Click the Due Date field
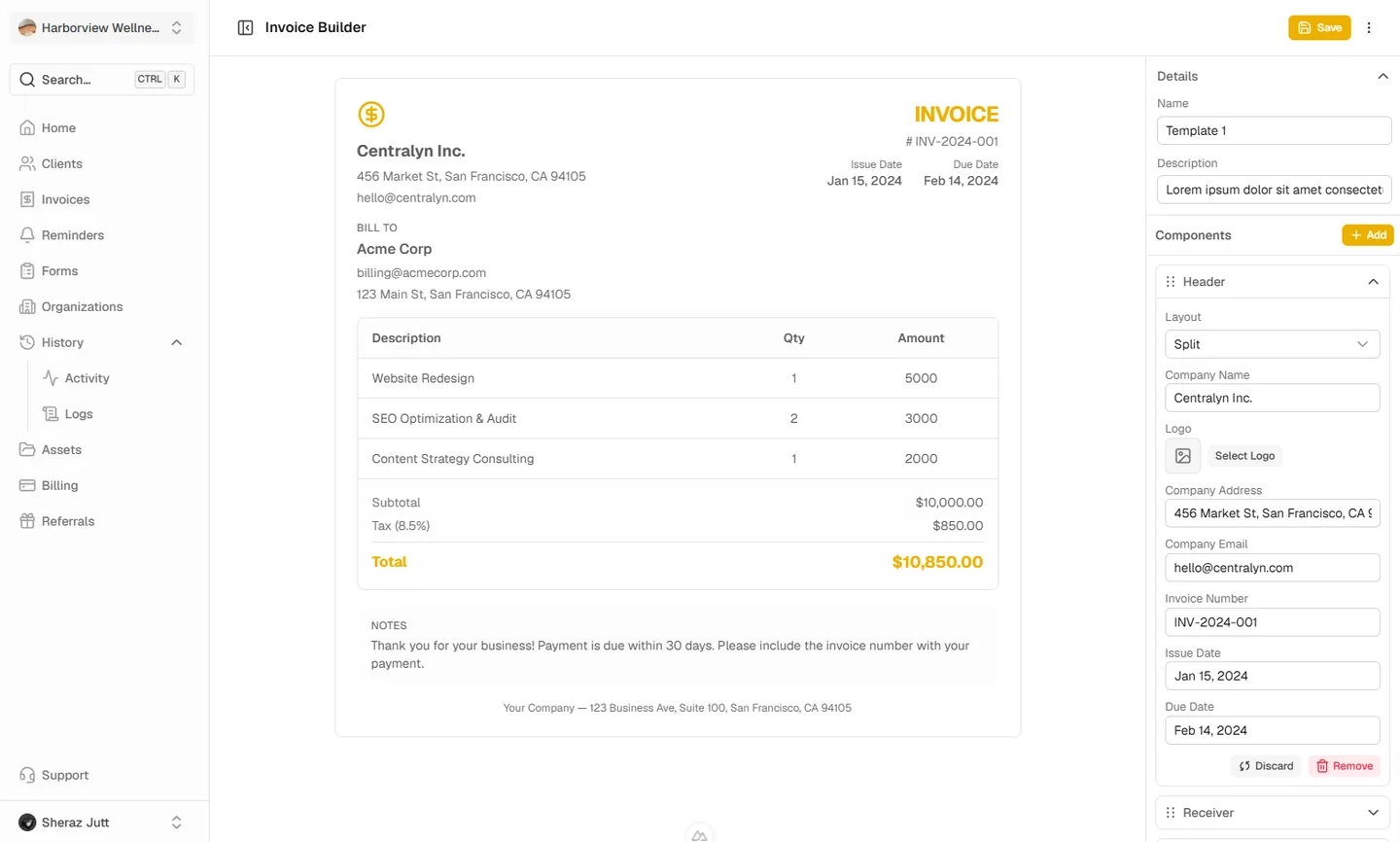This screenshot has height=842, width=1400. [x=1273, y=730]
